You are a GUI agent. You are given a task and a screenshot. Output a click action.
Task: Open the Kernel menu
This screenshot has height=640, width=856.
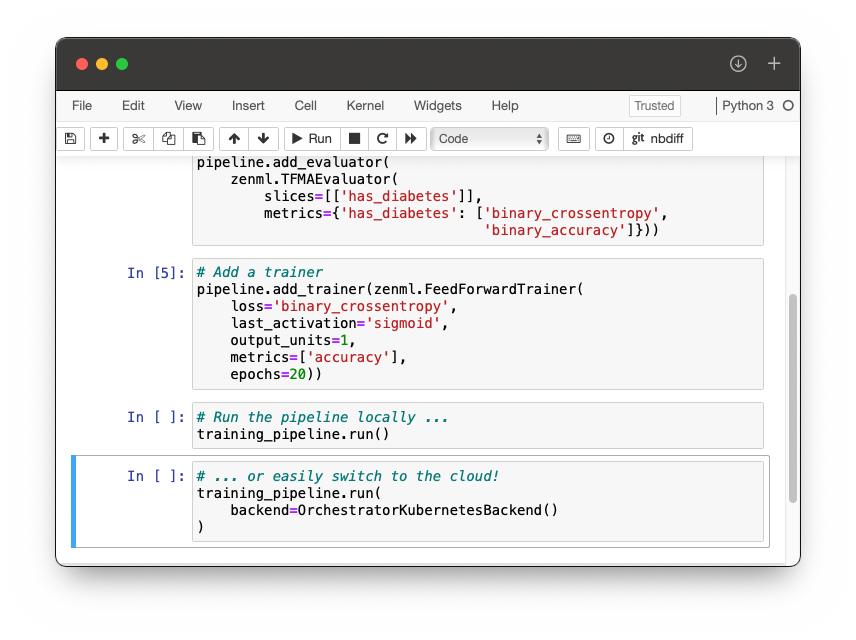tap(365, 105)
